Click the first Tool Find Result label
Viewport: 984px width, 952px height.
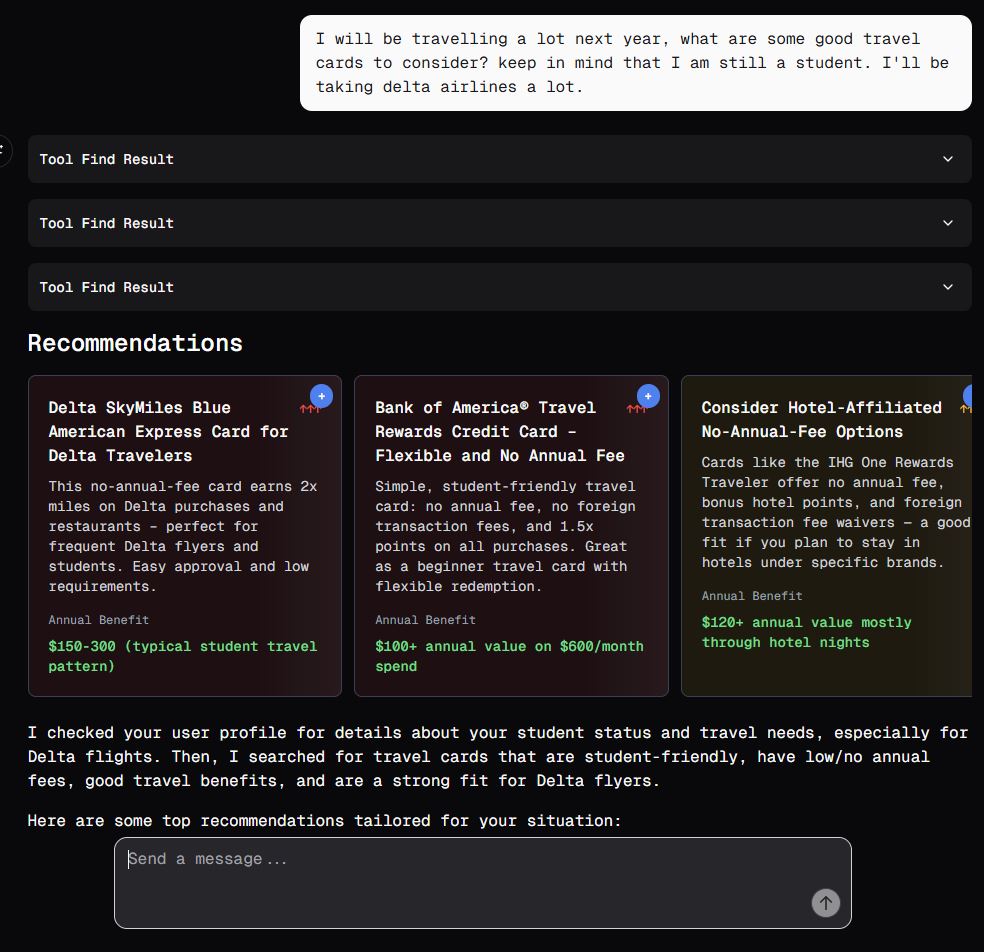pos(107,159)
